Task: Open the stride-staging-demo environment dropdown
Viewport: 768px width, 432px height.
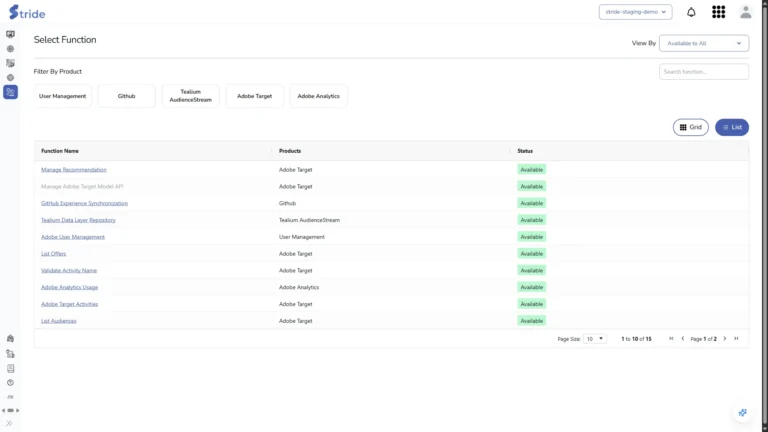Action: coord(635,12)
